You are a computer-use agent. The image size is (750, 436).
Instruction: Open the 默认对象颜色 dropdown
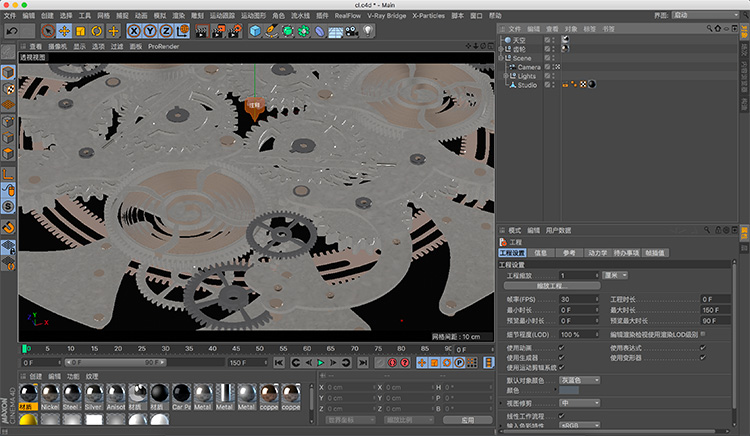(x=579, y=380)
